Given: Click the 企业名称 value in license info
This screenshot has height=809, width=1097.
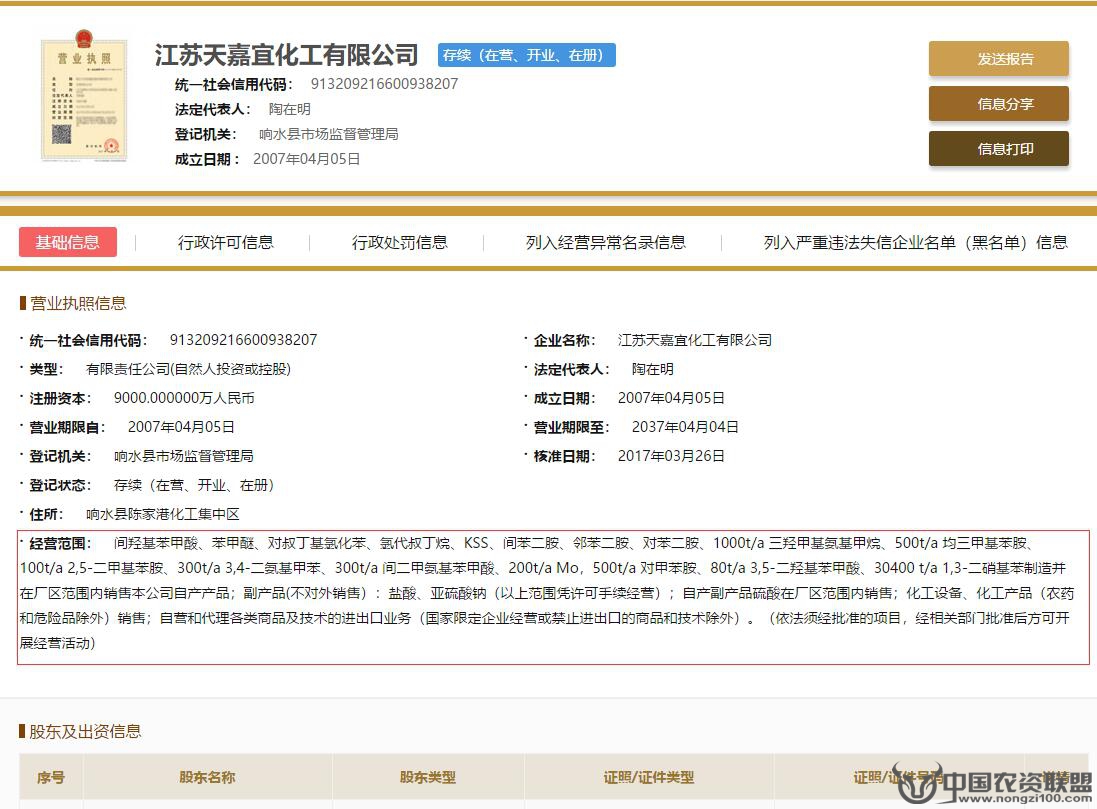Looking at the screenshot, I should 695,340.
